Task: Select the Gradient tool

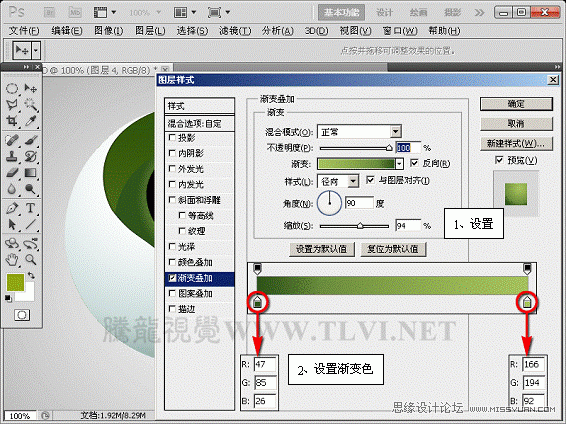Action: pyautogui.click(x=31, y=173)
